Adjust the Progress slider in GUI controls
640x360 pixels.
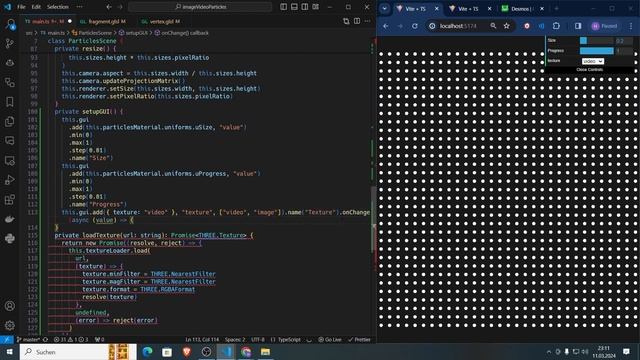[x=597, y=51]
